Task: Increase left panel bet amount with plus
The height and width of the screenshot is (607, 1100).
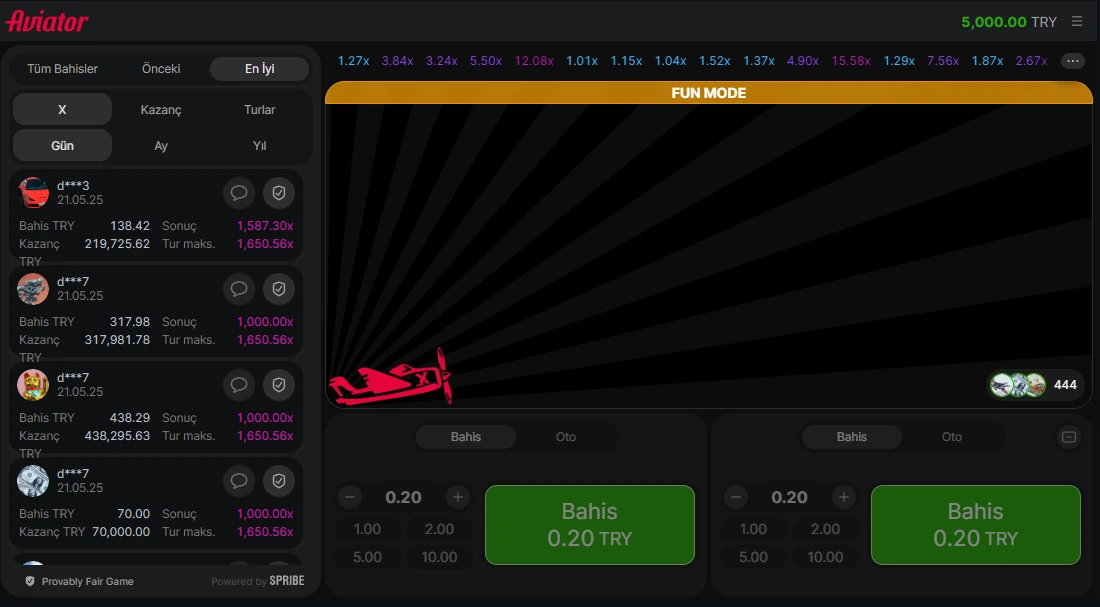Action: coord(457,498)
